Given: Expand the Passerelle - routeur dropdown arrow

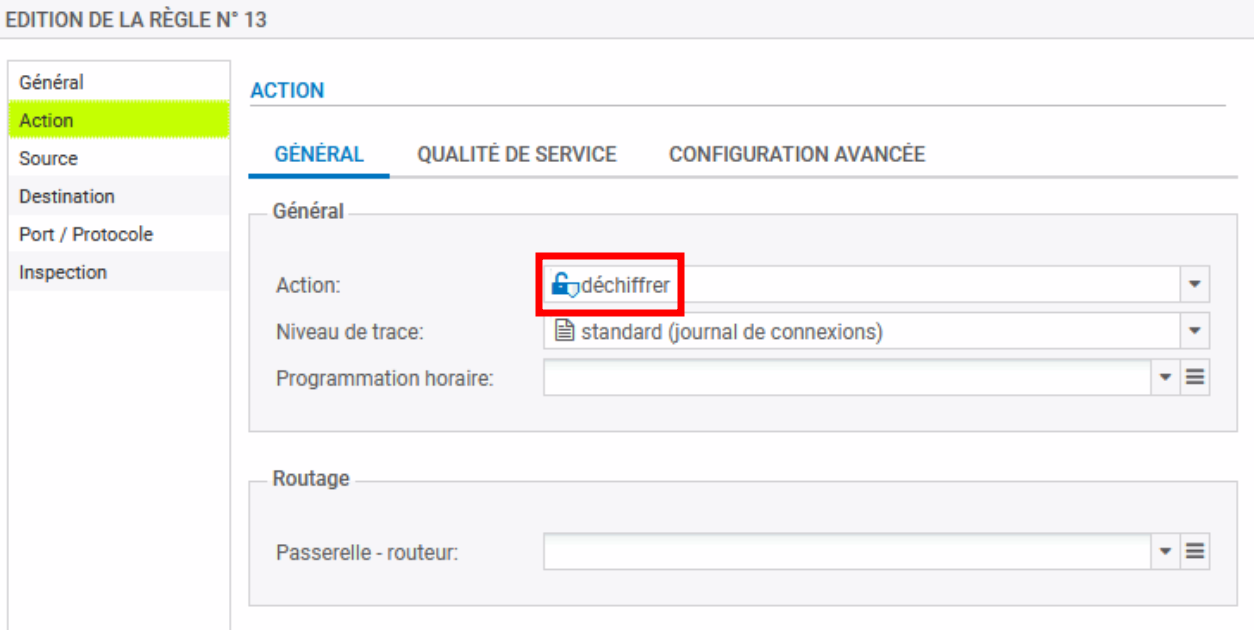Looking at the screenshot, I should pos(1165,551).
